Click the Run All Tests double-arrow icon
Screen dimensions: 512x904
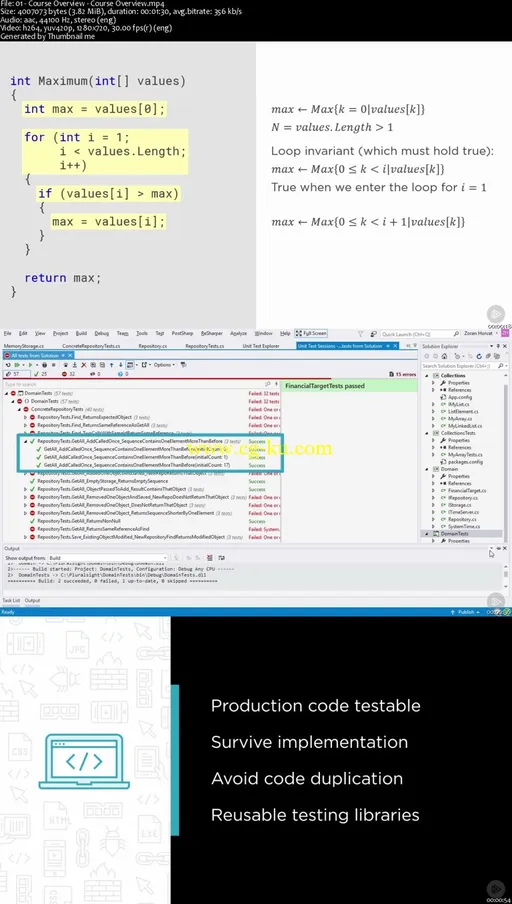point(17,365)
